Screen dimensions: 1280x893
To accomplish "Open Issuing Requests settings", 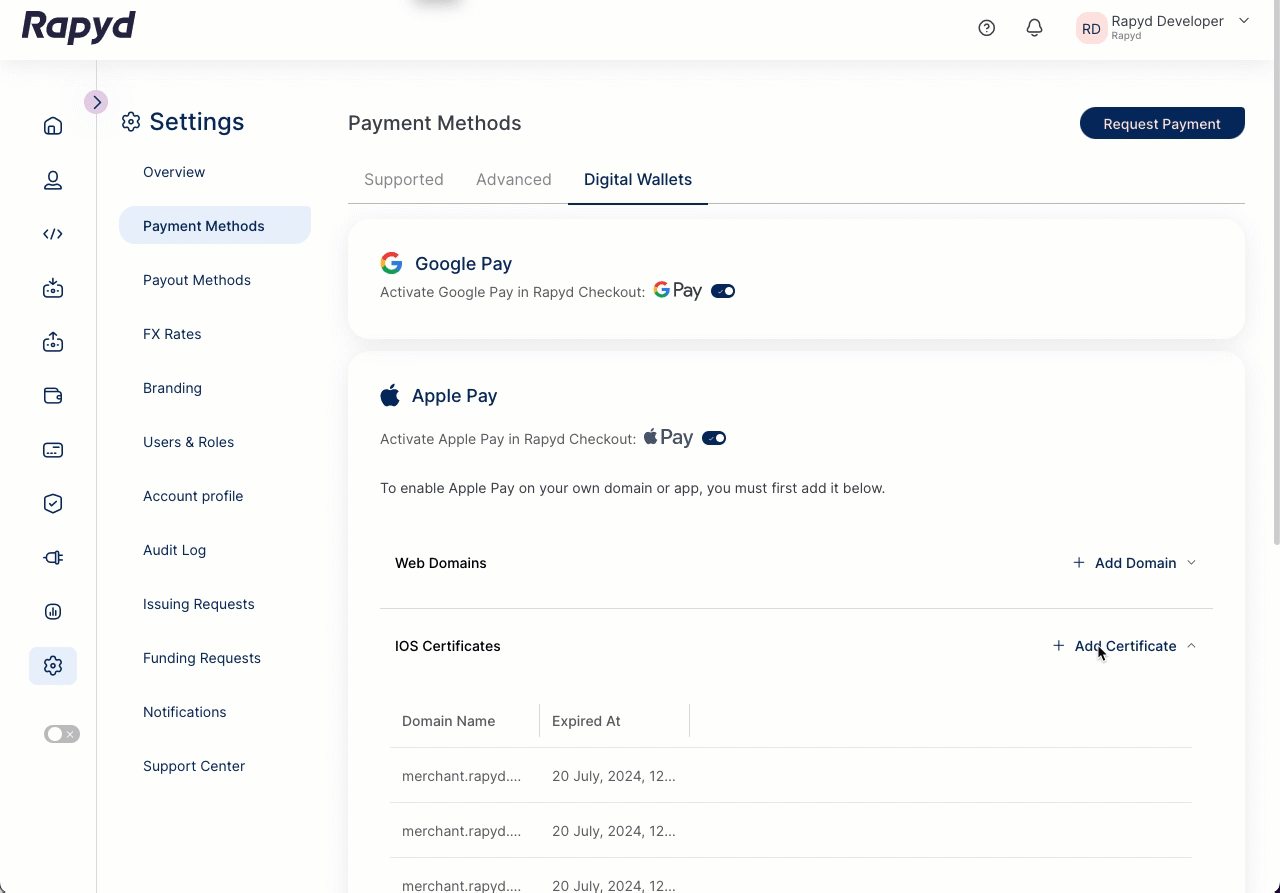I will point(199,604).
